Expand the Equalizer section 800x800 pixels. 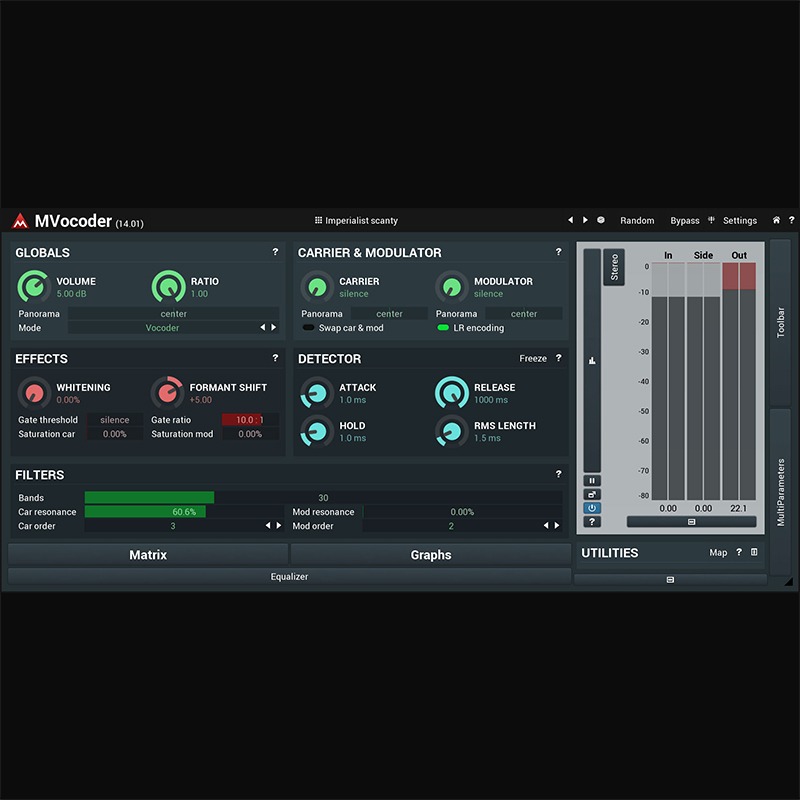[x=289, y=577]
